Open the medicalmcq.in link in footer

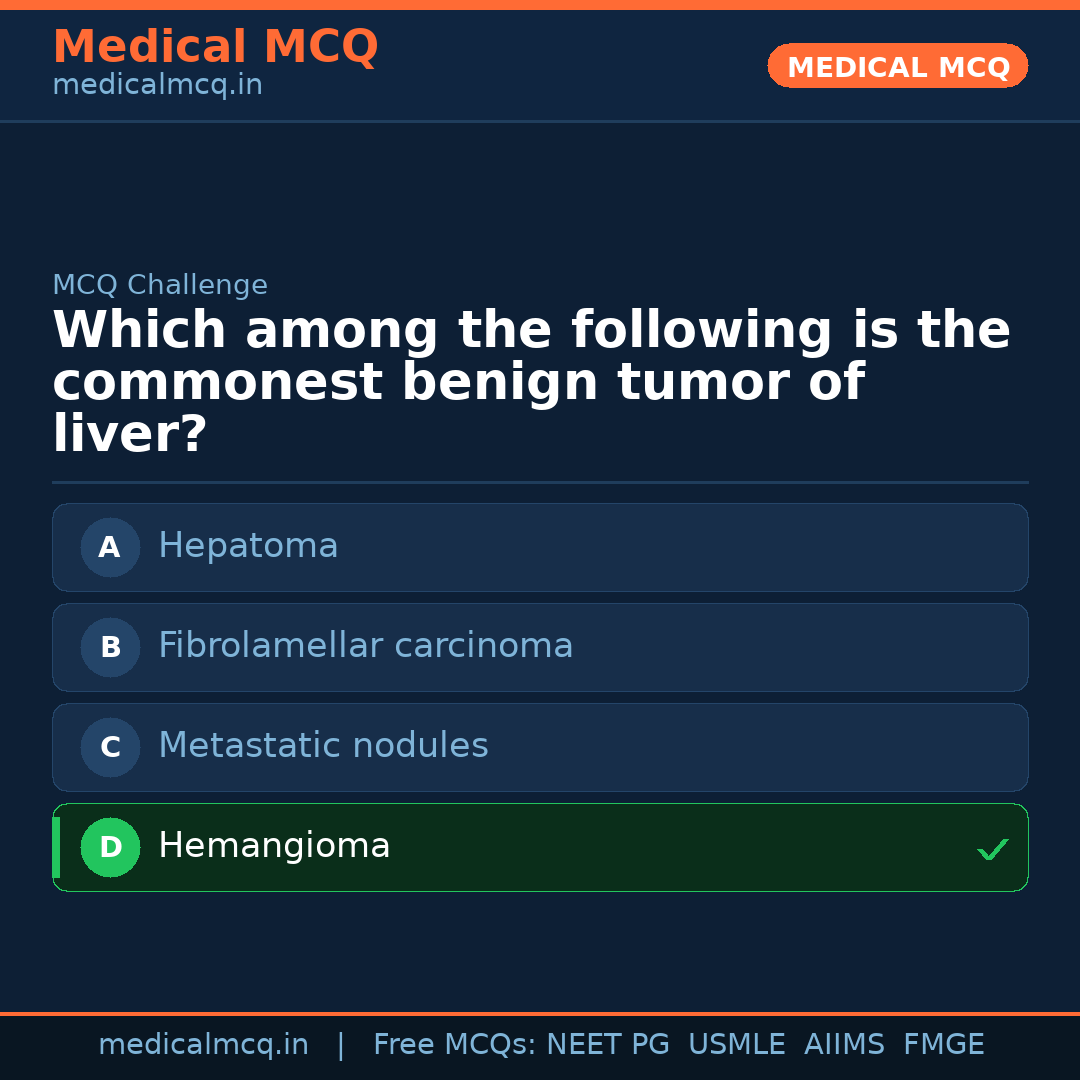[203, 1045]
